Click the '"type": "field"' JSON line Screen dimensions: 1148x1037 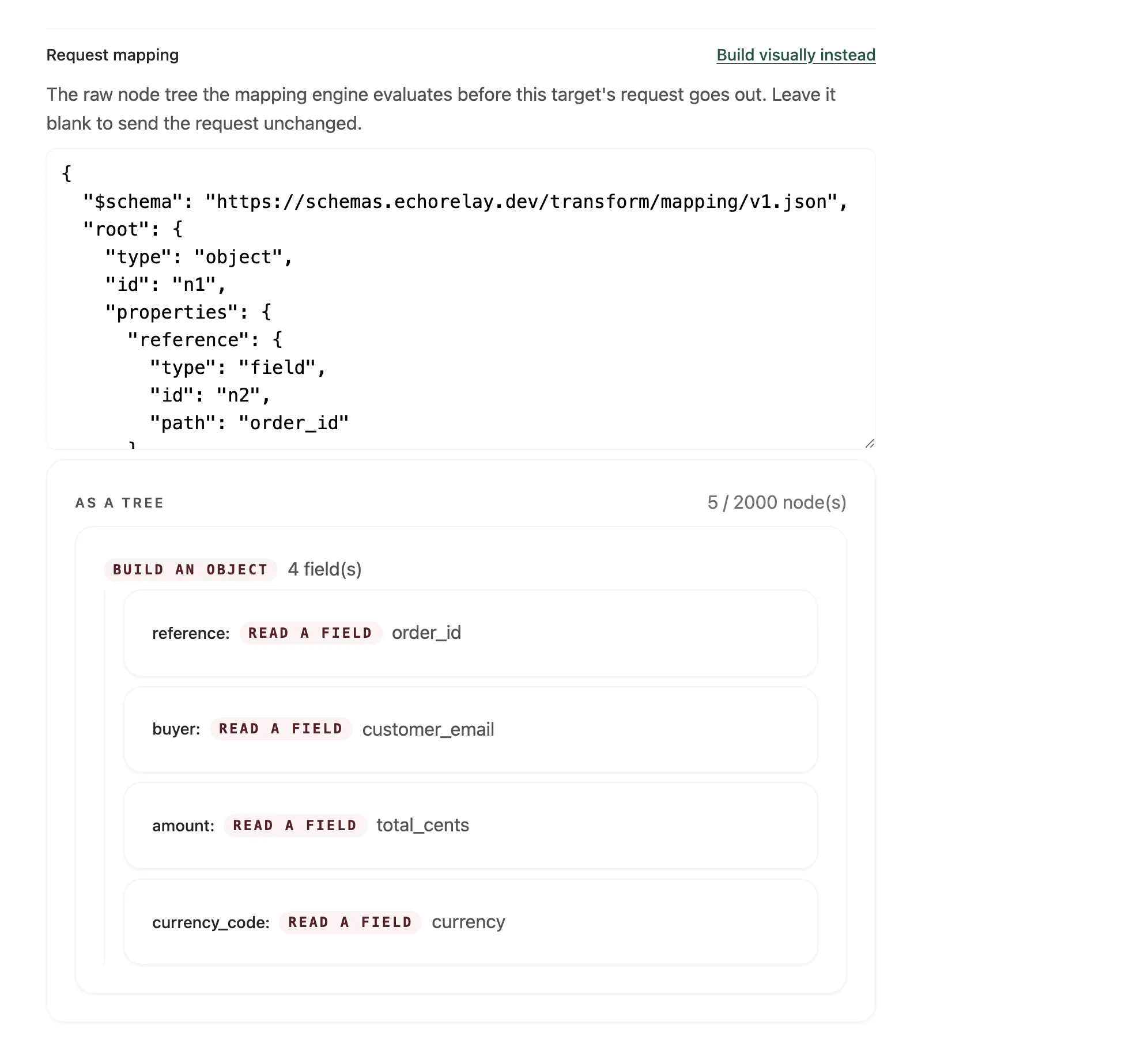point(238,368)
